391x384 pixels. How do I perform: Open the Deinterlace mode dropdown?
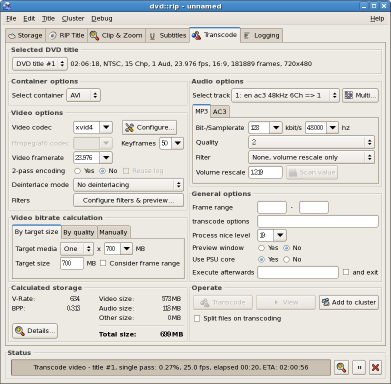(x=128, y=185)
